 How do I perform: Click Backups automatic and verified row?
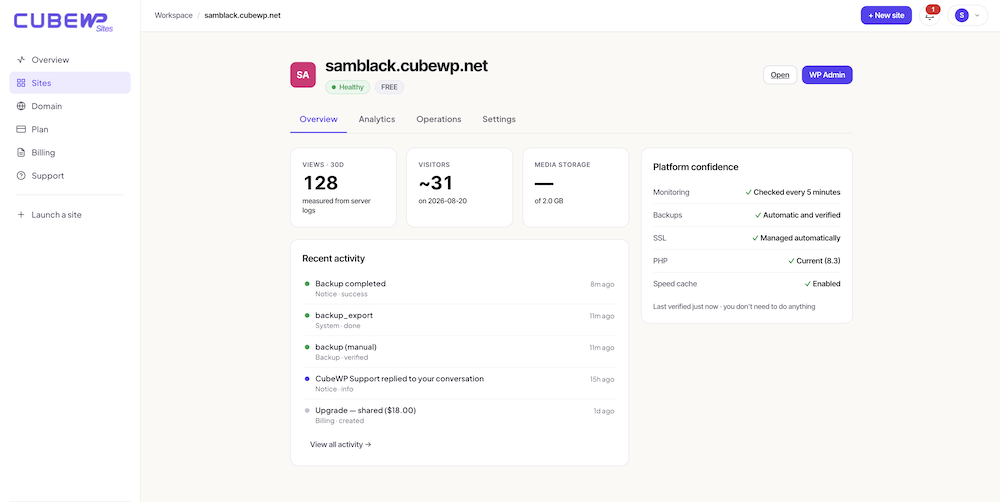(x=747, y=215)
